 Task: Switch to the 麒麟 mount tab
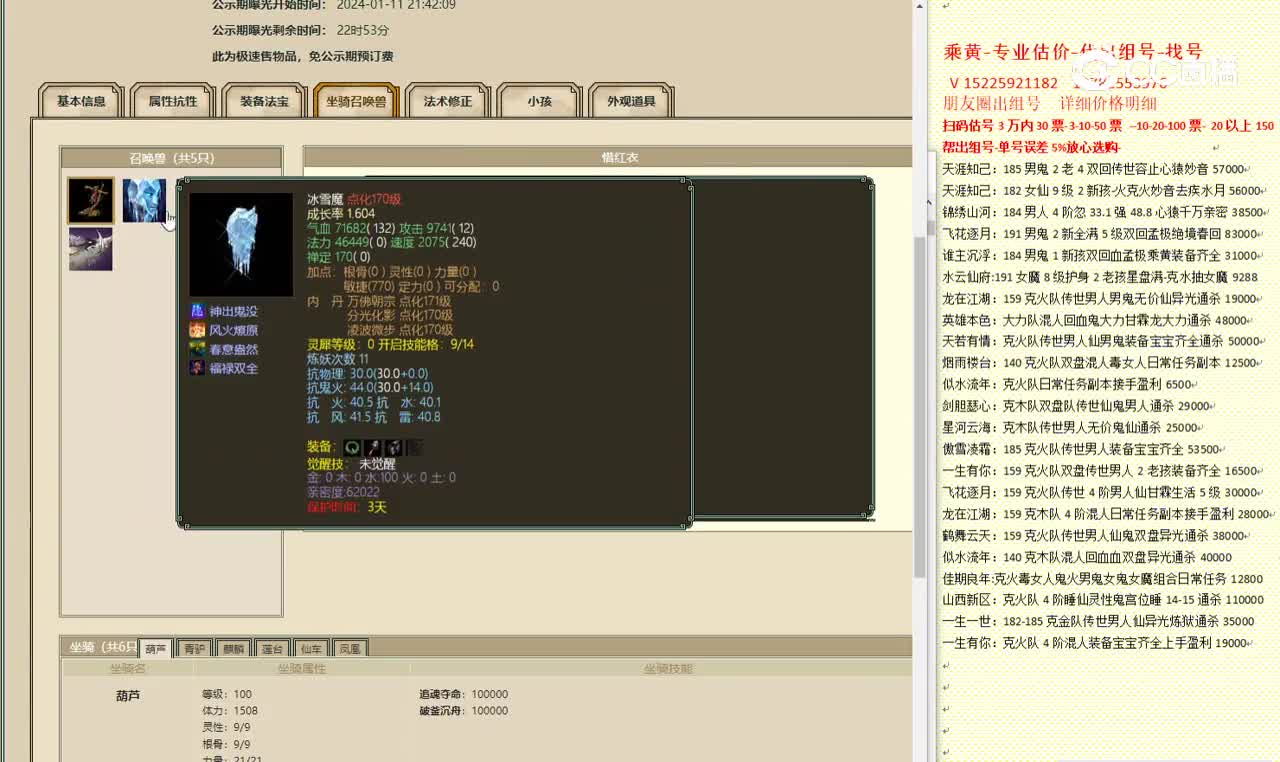click(x=233, y=649)
